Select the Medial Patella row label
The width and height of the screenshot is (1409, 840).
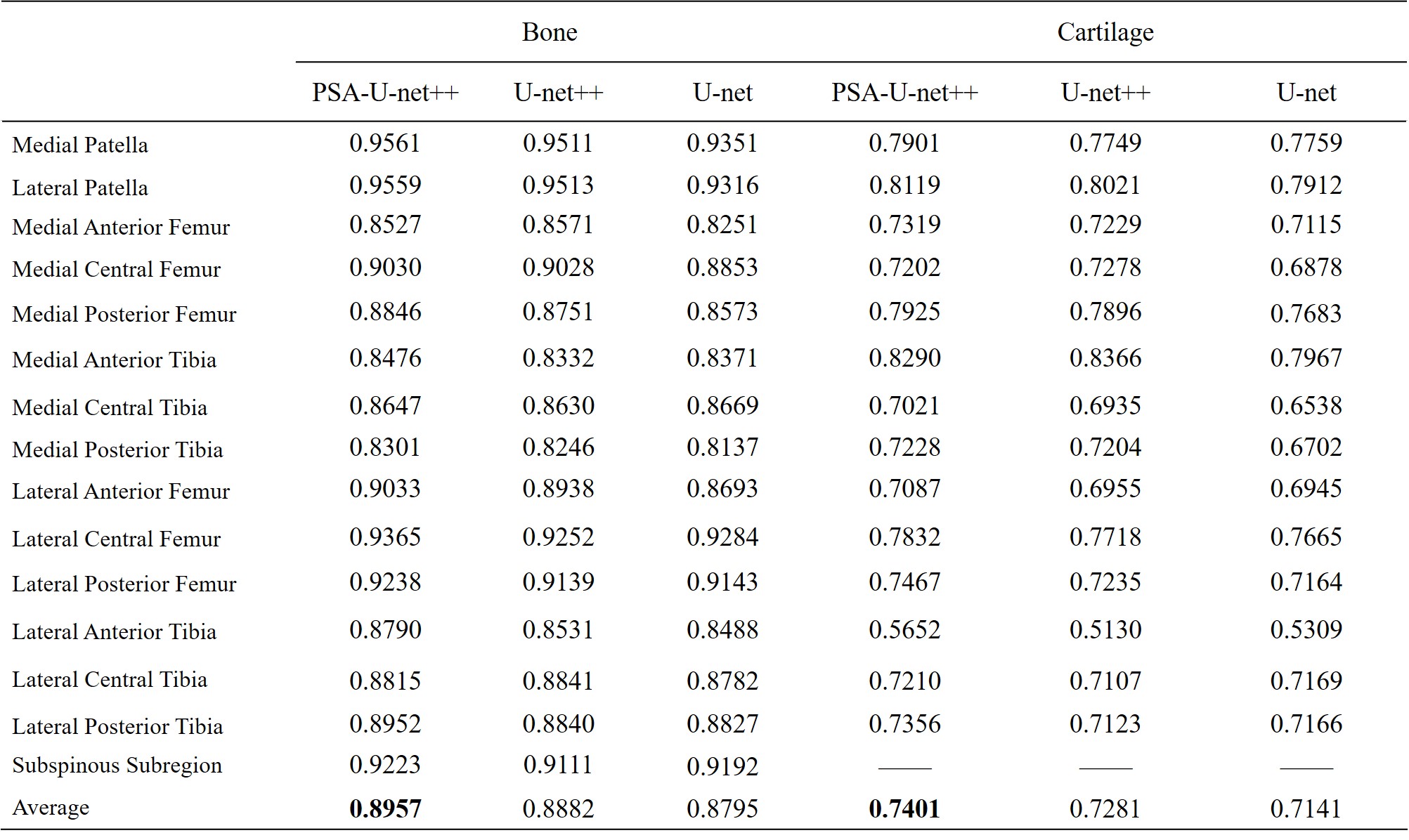pyautogui.click(x=80, y=145)
